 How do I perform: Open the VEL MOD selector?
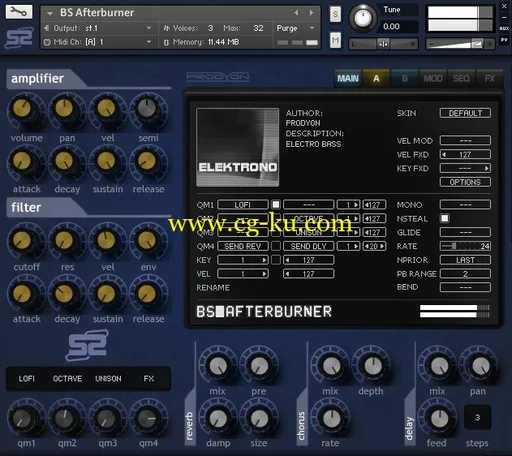tap(465, 141)
